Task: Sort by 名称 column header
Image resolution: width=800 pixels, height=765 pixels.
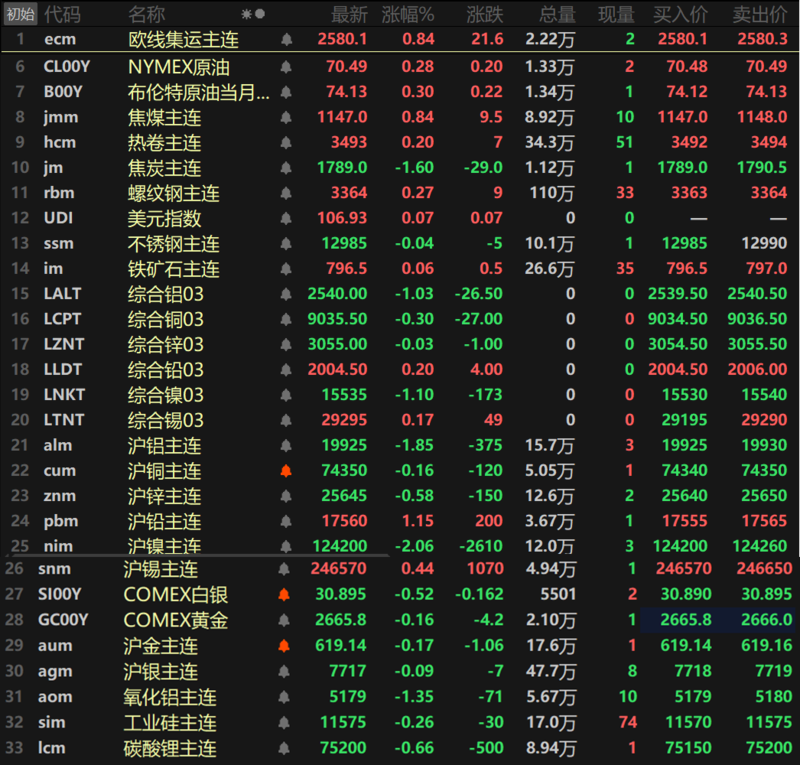Action: [146, 14]
